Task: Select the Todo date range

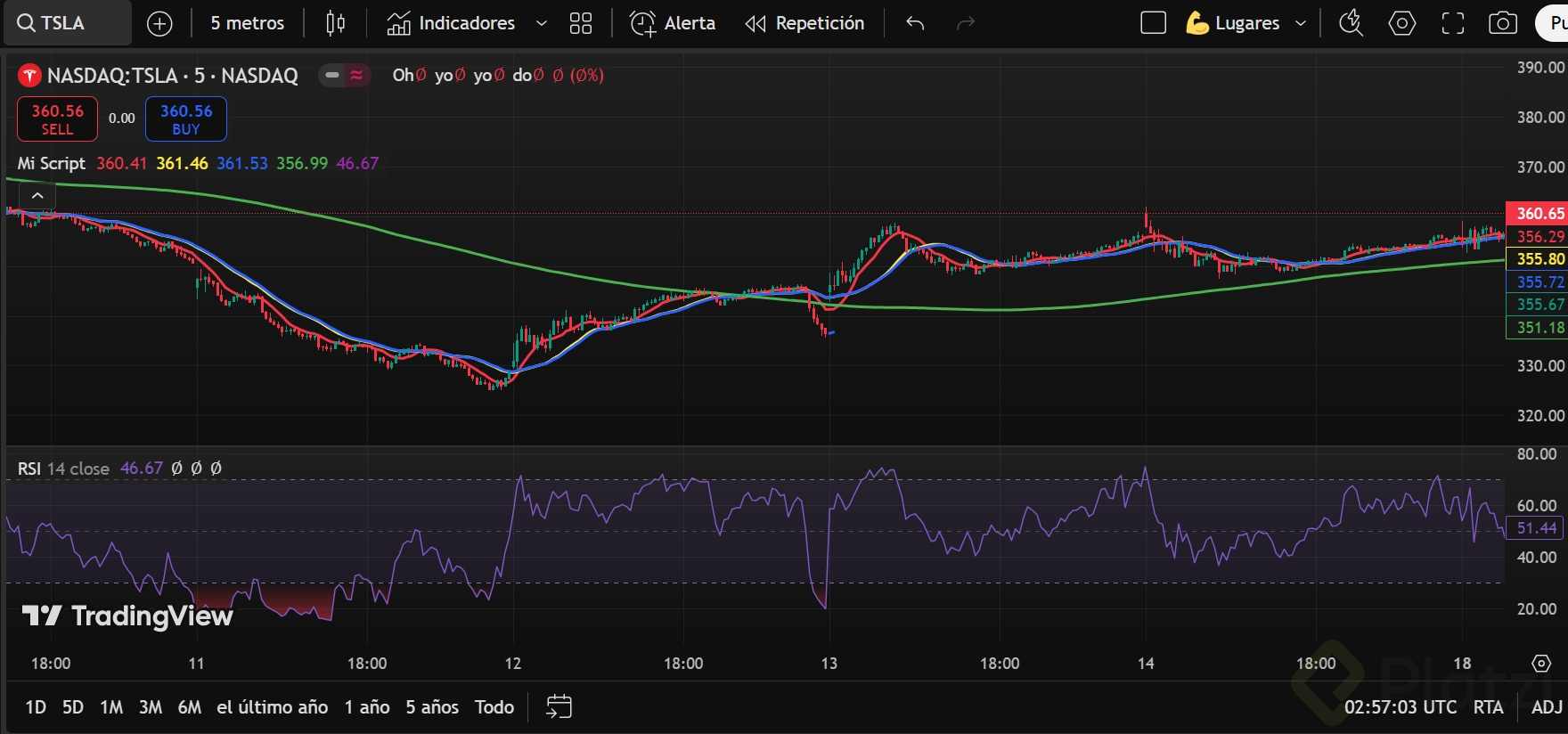Action: [x=494, y=707]
